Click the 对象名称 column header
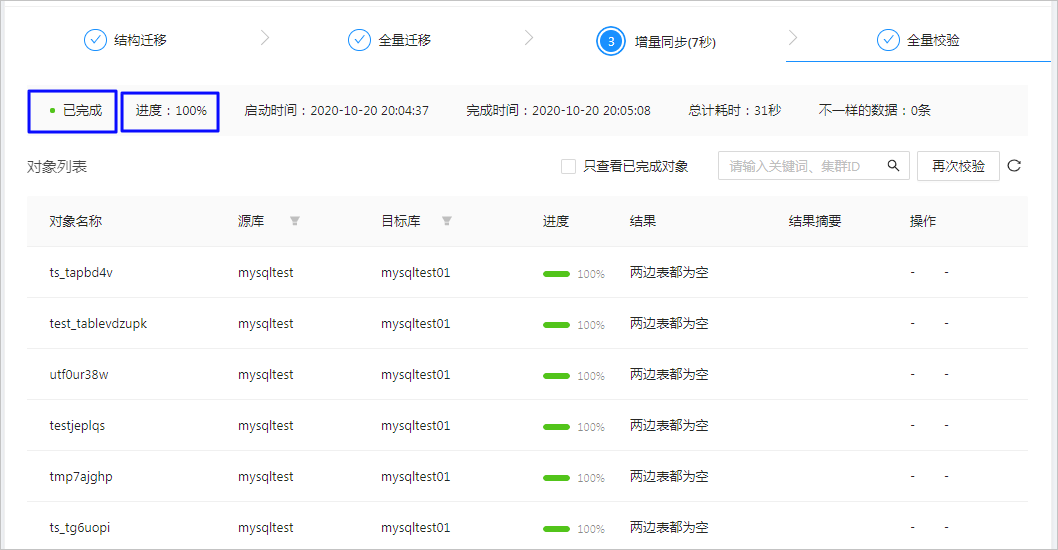Viewport: 1058px width, 550px height. point(76,221)
